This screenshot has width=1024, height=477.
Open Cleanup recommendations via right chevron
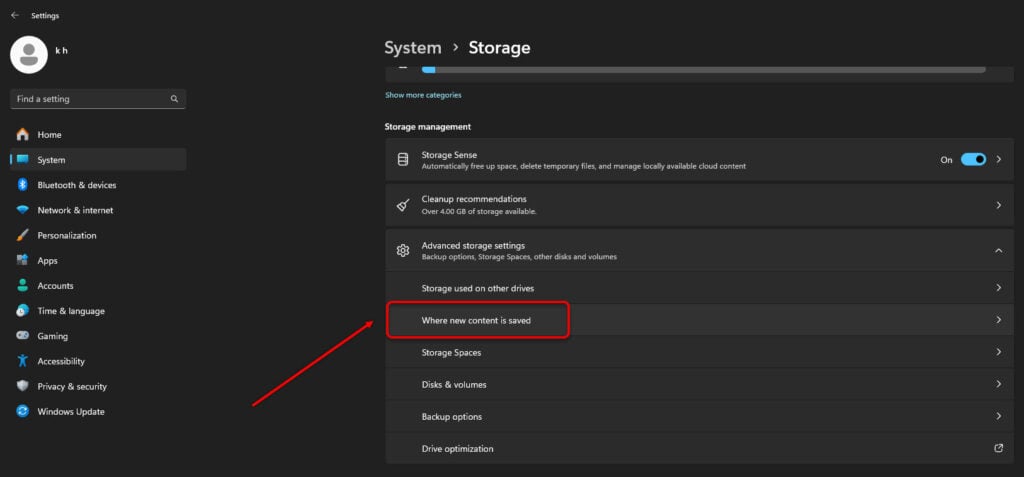pyautogui.click(x=999, y=205)
